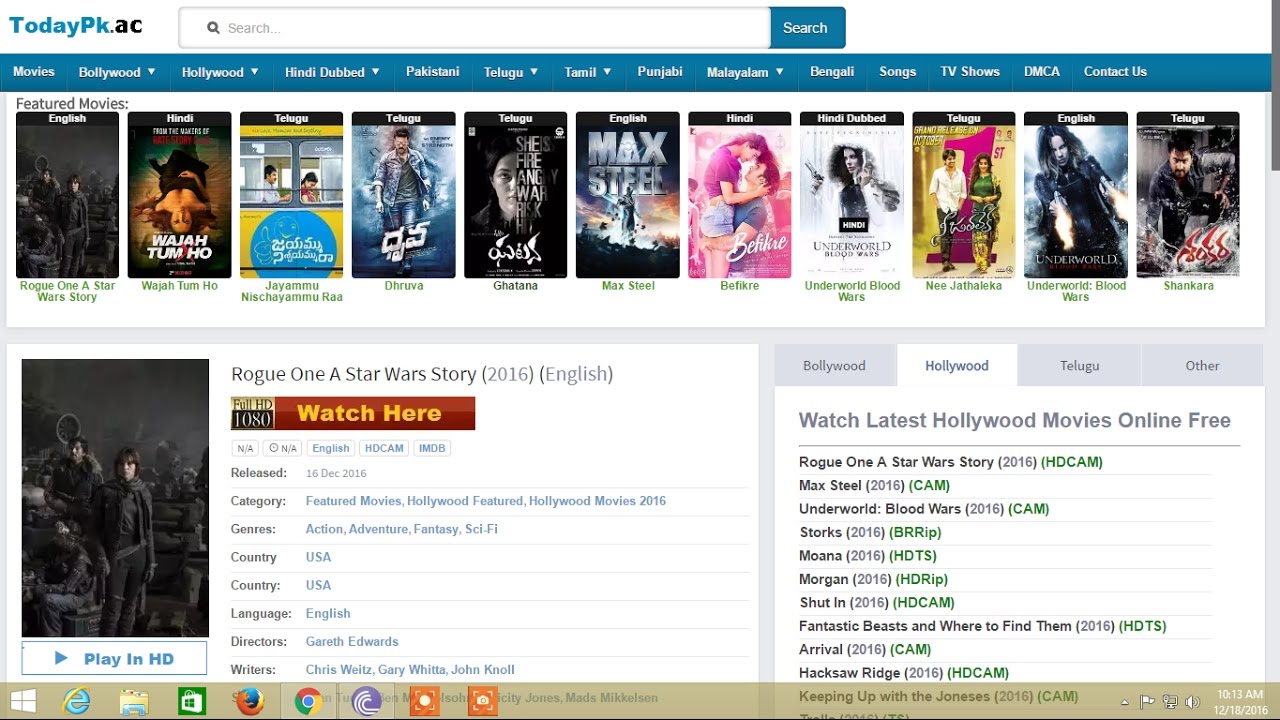Click the HDCAM quality tag badge
This screenshot has height=720, width=1280.
tap(384, 448)
